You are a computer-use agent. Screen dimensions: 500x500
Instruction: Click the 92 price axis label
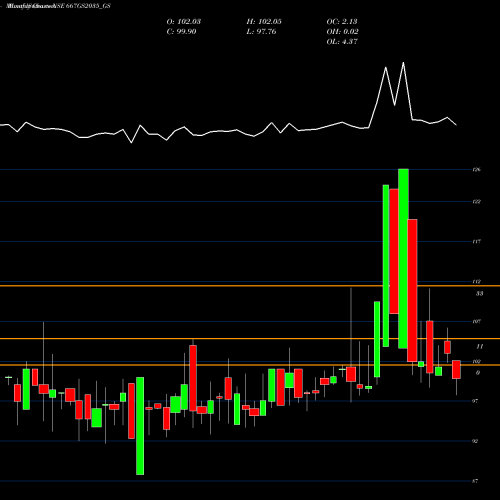click(x=475, y=441)
